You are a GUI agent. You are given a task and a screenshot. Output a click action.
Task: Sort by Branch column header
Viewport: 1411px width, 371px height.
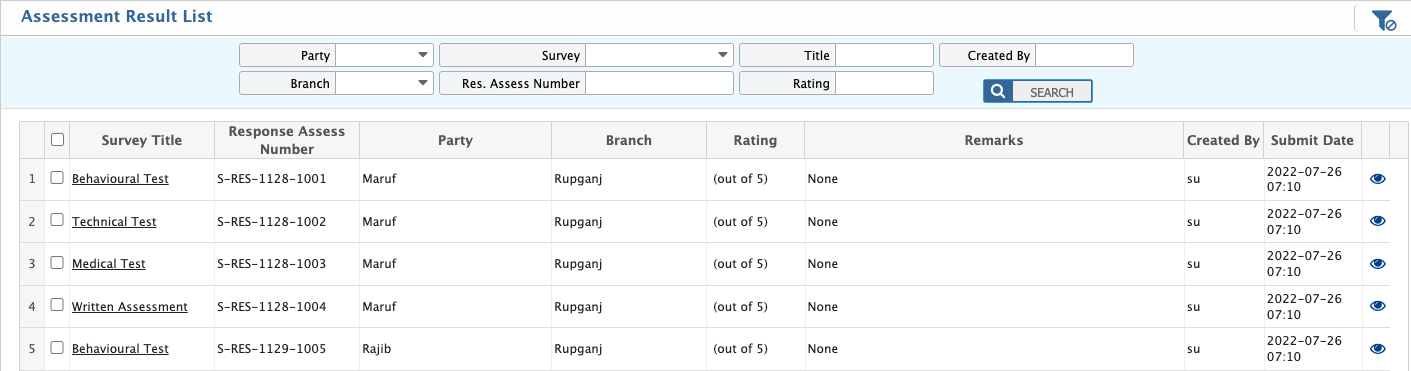coord(629,140)
